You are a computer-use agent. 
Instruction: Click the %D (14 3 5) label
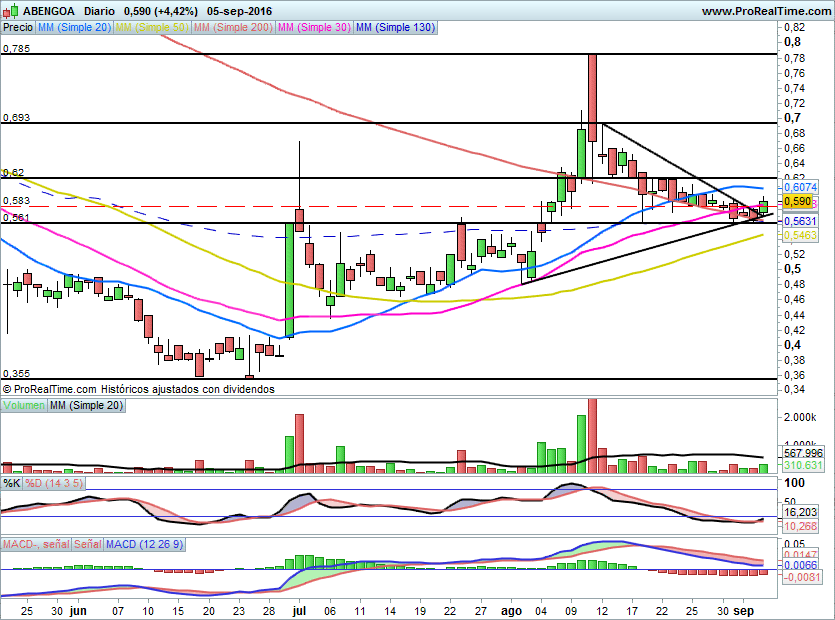[x=54, y=483]
